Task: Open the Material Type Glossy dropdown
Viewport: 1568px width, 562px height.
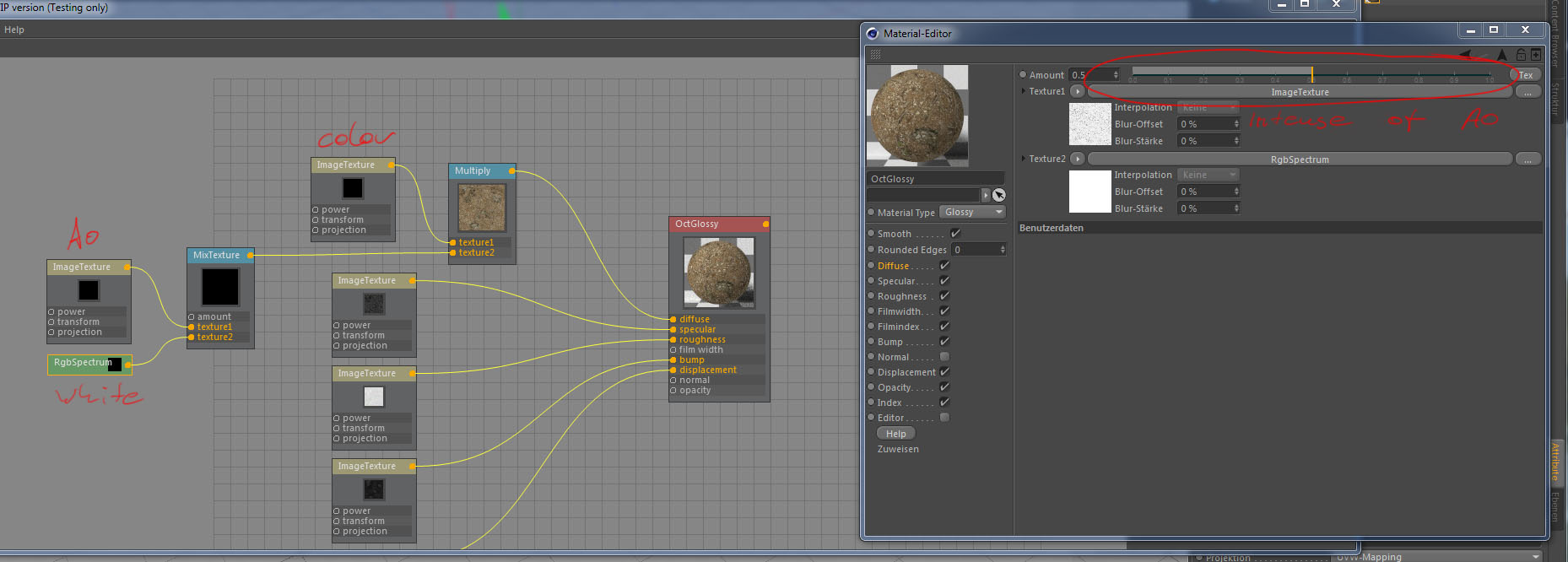Action: coord(973,213)
